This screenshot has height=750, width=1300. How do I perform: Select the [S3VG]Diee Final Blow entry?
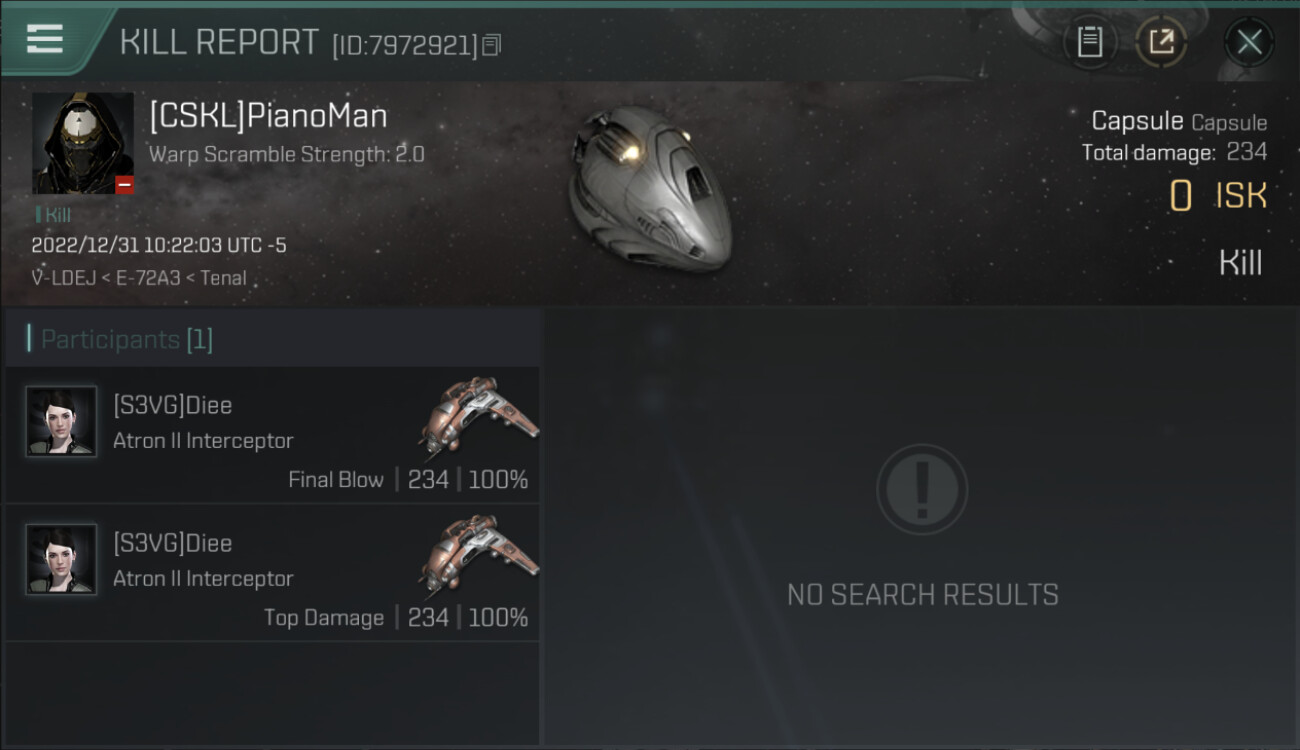tap(273, 435)
